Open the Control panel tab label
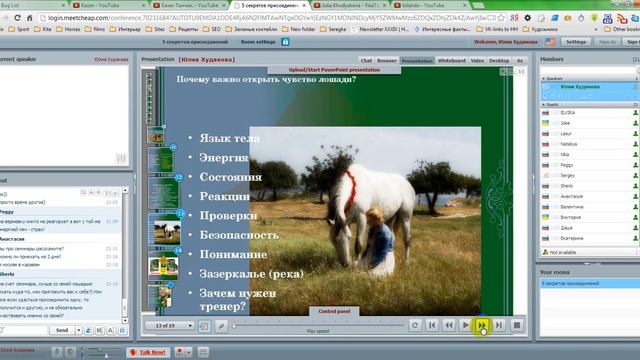 [x=334, y=311]
